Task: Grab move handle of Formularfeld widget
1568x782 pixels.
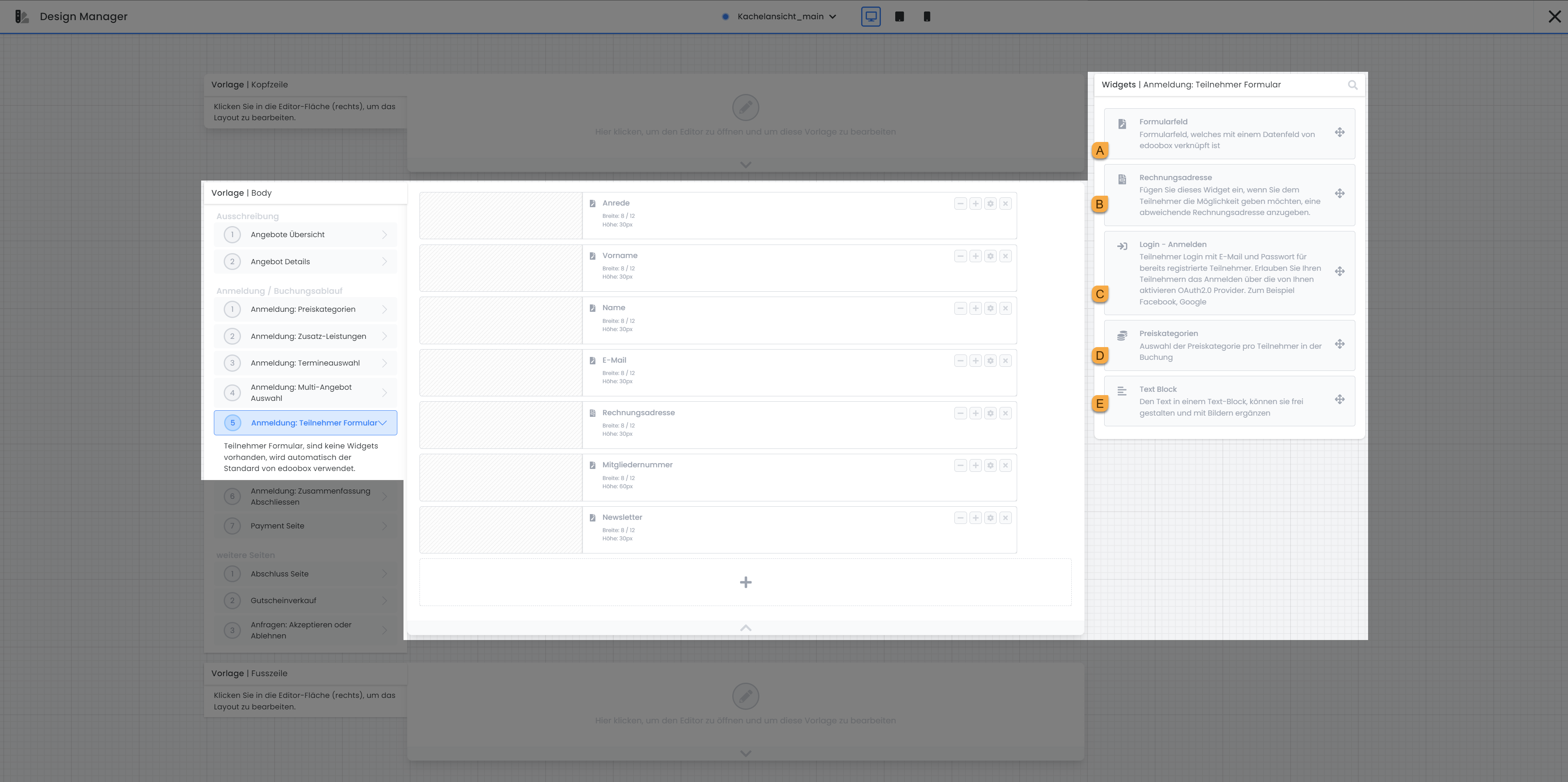Action: click(x=1339, y=133)
